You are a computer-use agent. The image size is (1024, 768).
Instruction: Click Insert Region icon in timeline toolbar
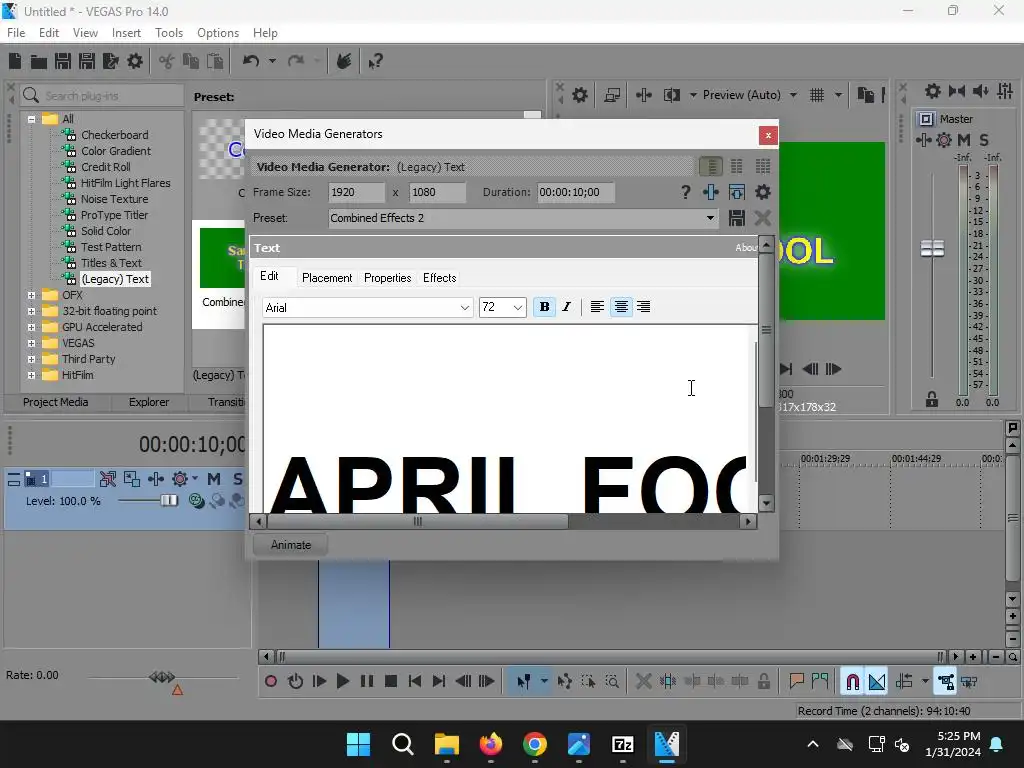point(820,682)
